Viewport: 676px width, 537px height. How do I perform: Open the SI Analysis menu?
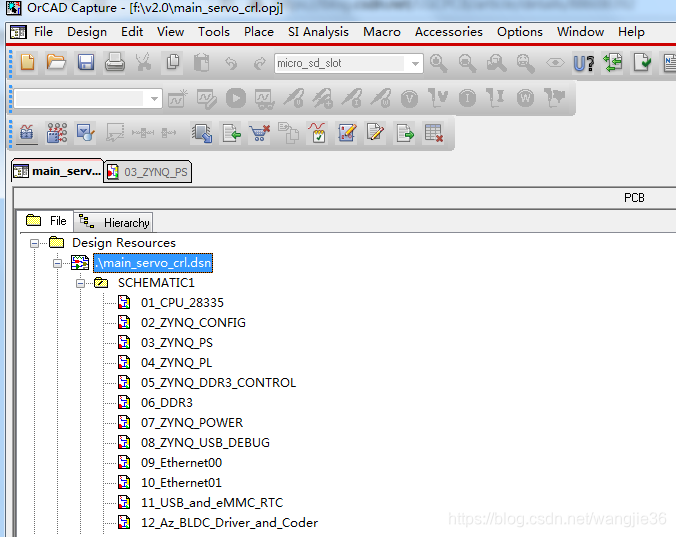click(318, 31)
